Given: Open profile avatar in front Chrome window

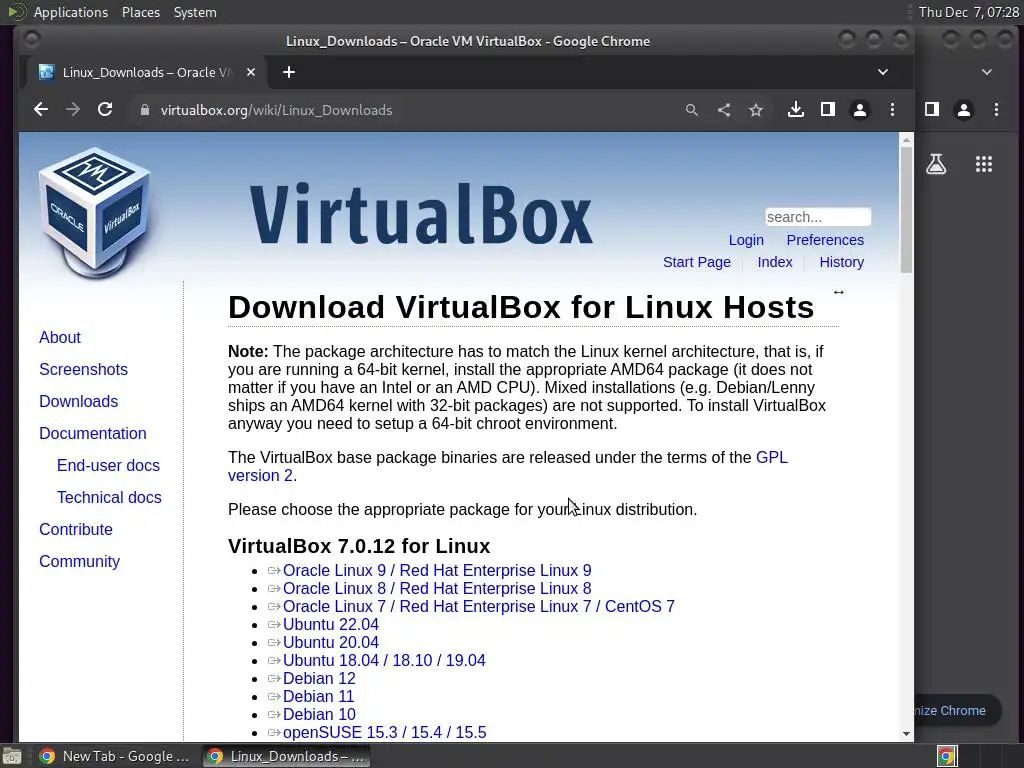Looking at the screenshot, I should [x=860, y=110].
